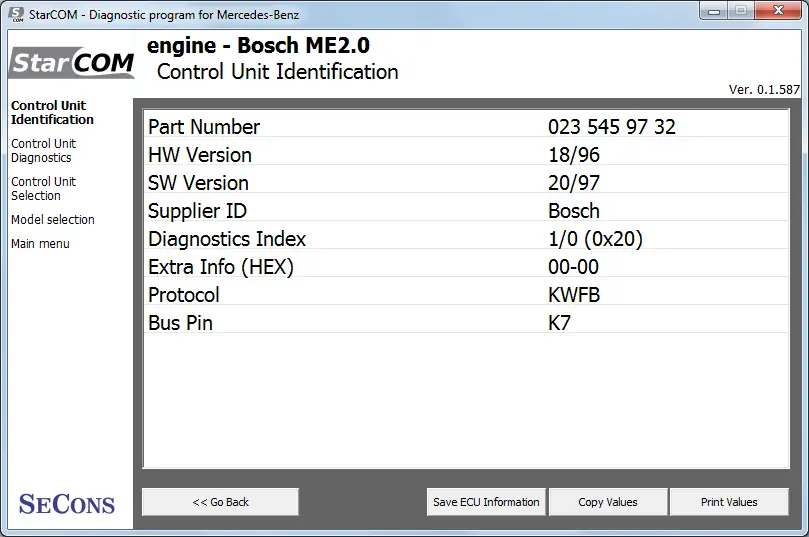This screenshot has width=809, height=537.
Task: Select the Extra Info (HEX) label
Action: (x=221, y=267)
